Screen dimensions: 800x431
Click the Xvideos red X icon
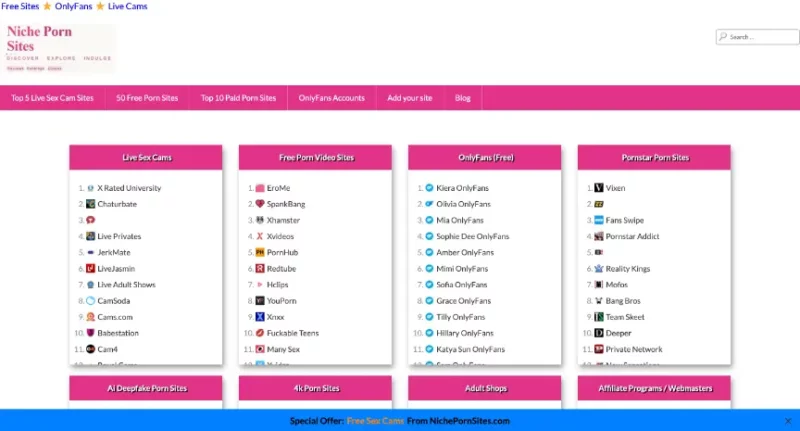260,236
